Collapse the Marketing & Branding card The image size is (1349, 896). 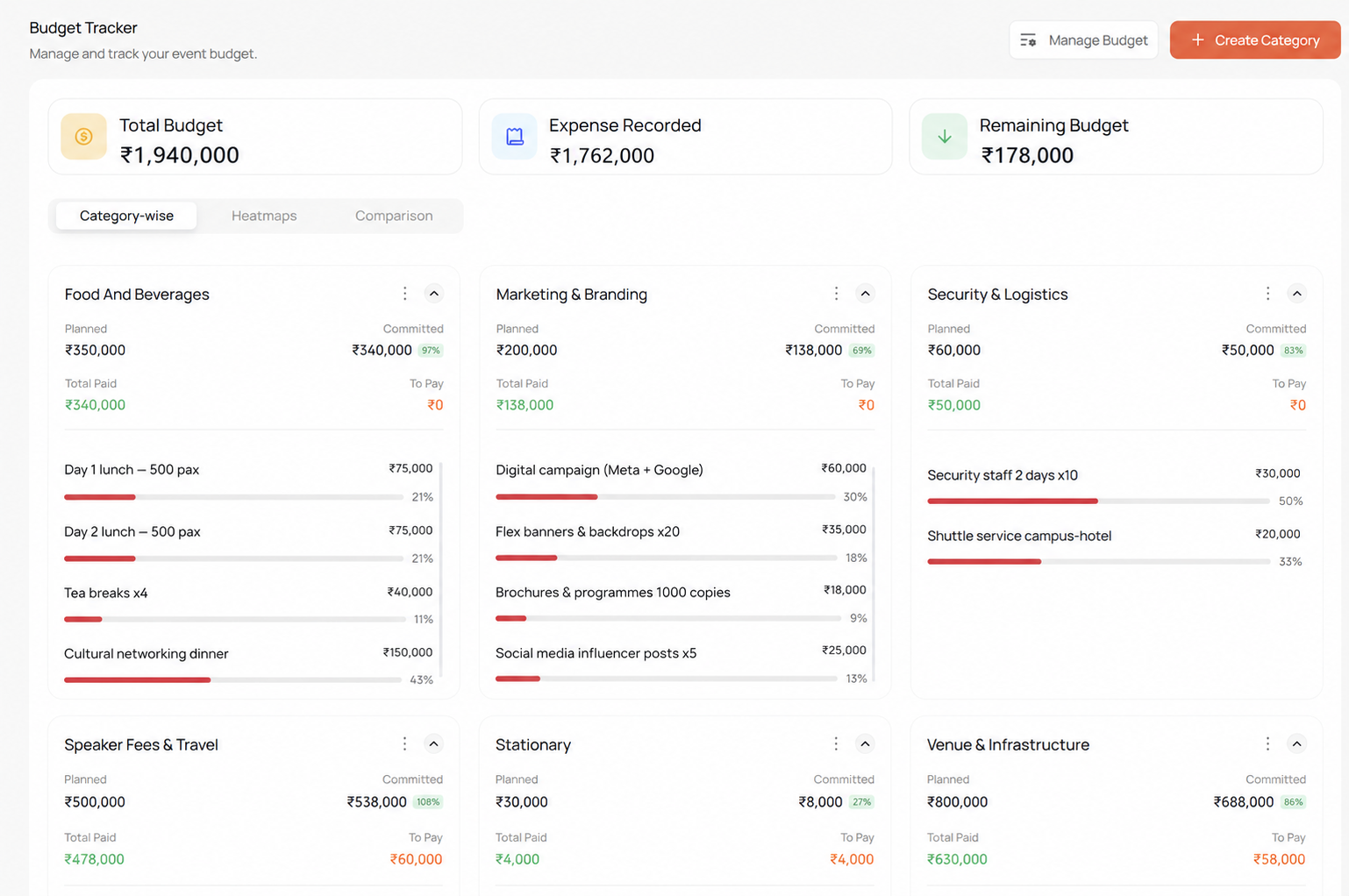point(865,294)
